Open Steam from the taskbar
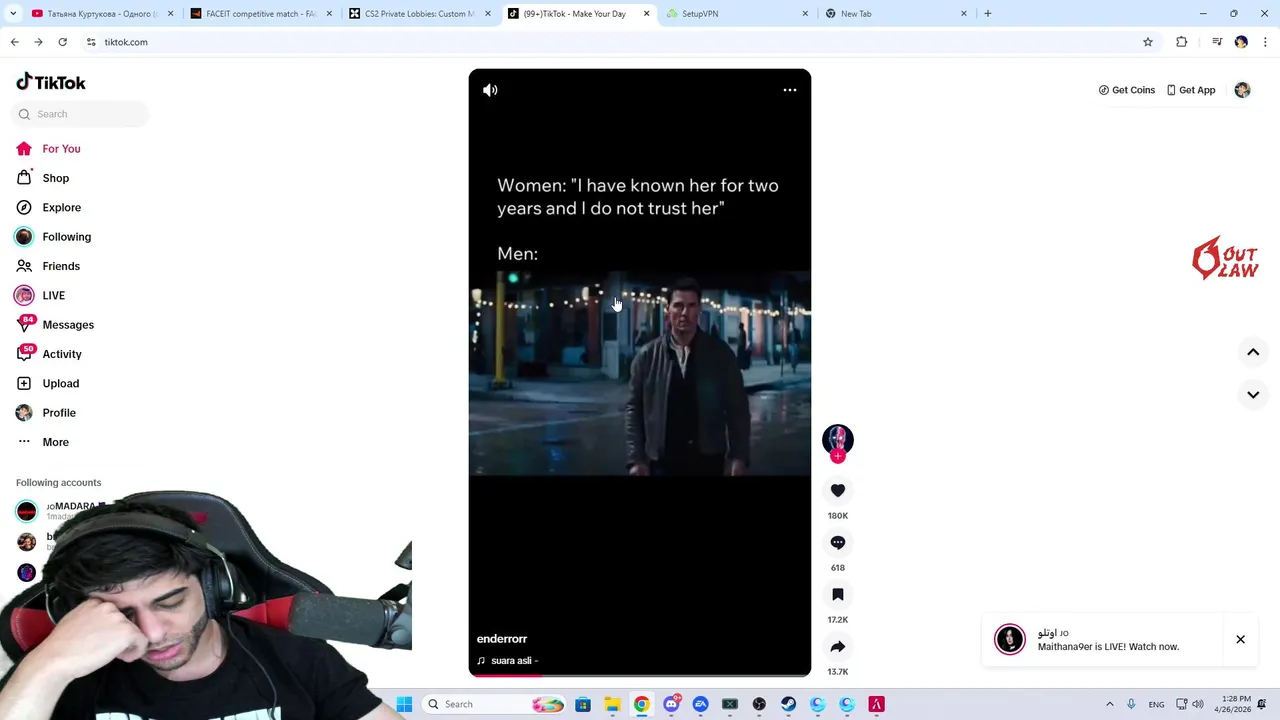Screen dimensions: 1280x720 pyautogui.click(x=789, y=704)
